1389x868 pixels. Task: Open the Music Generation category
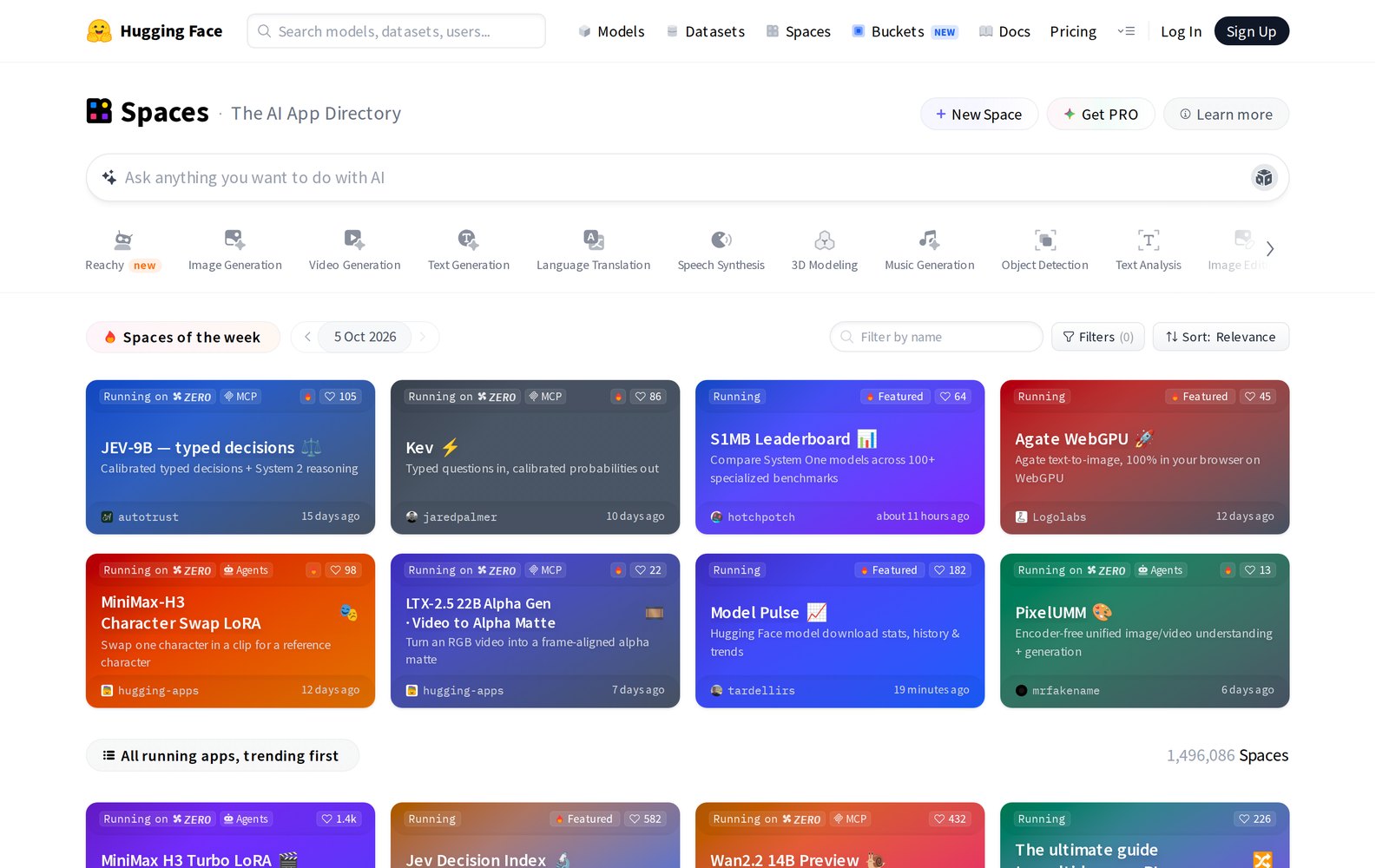929,251
